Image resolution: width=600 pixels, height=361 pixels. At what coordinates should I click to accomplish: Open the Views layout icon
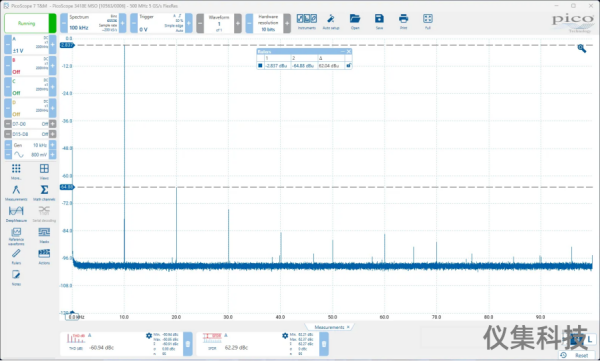point(44,172)
